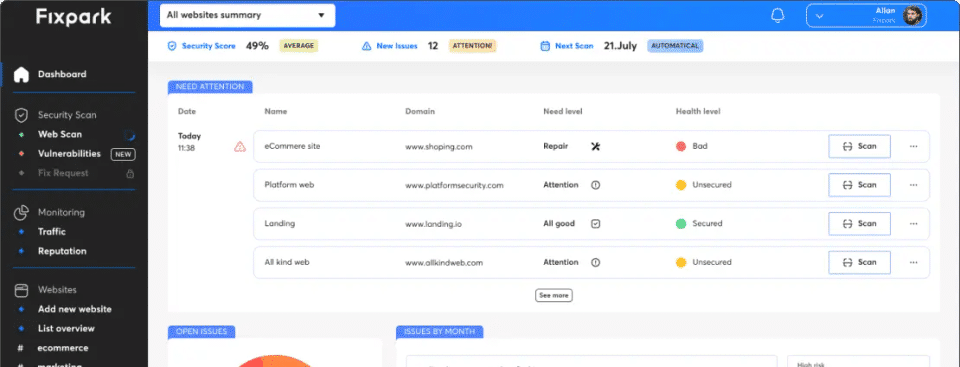Click Add new website
The height and width of the screenshot is (367, 960).
[75, 309]
